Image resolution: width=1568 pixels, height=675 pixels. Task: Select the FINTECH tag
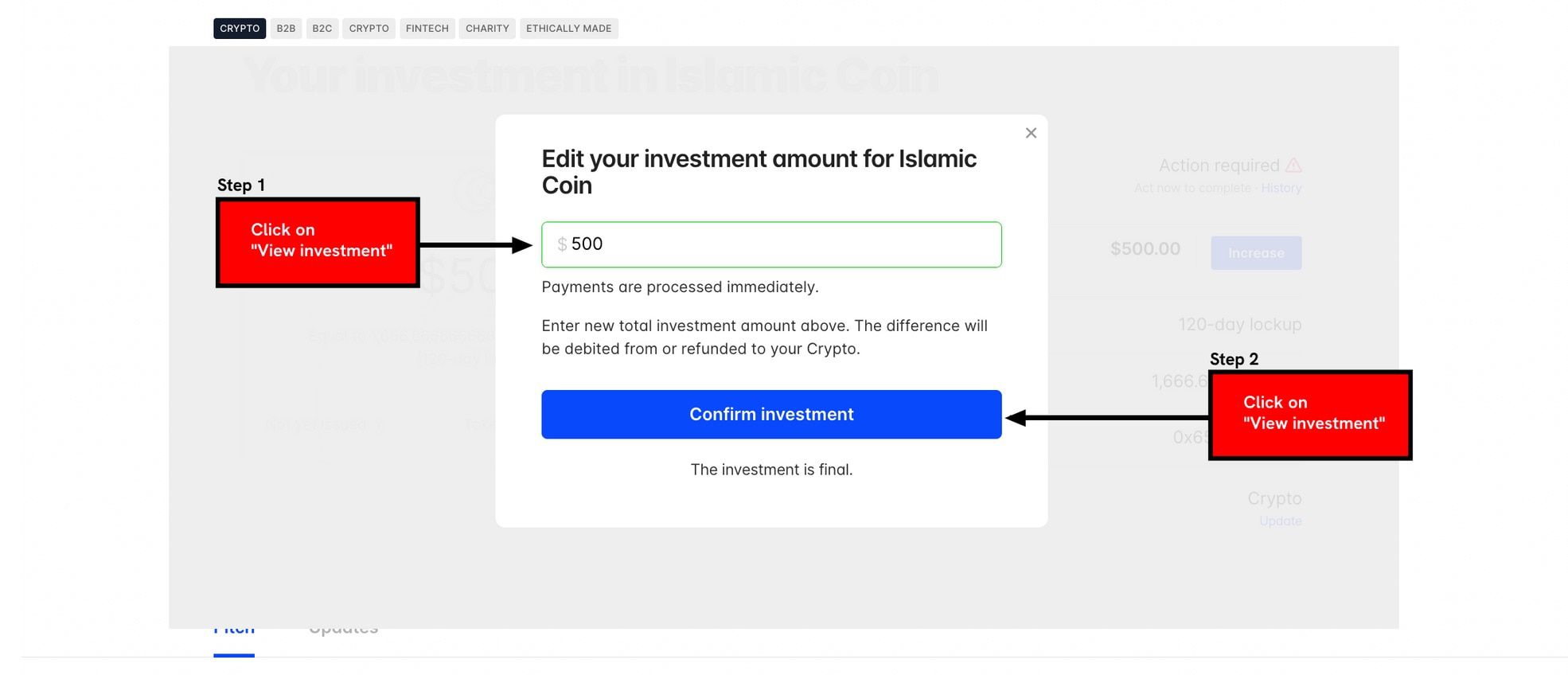[427, 29]
